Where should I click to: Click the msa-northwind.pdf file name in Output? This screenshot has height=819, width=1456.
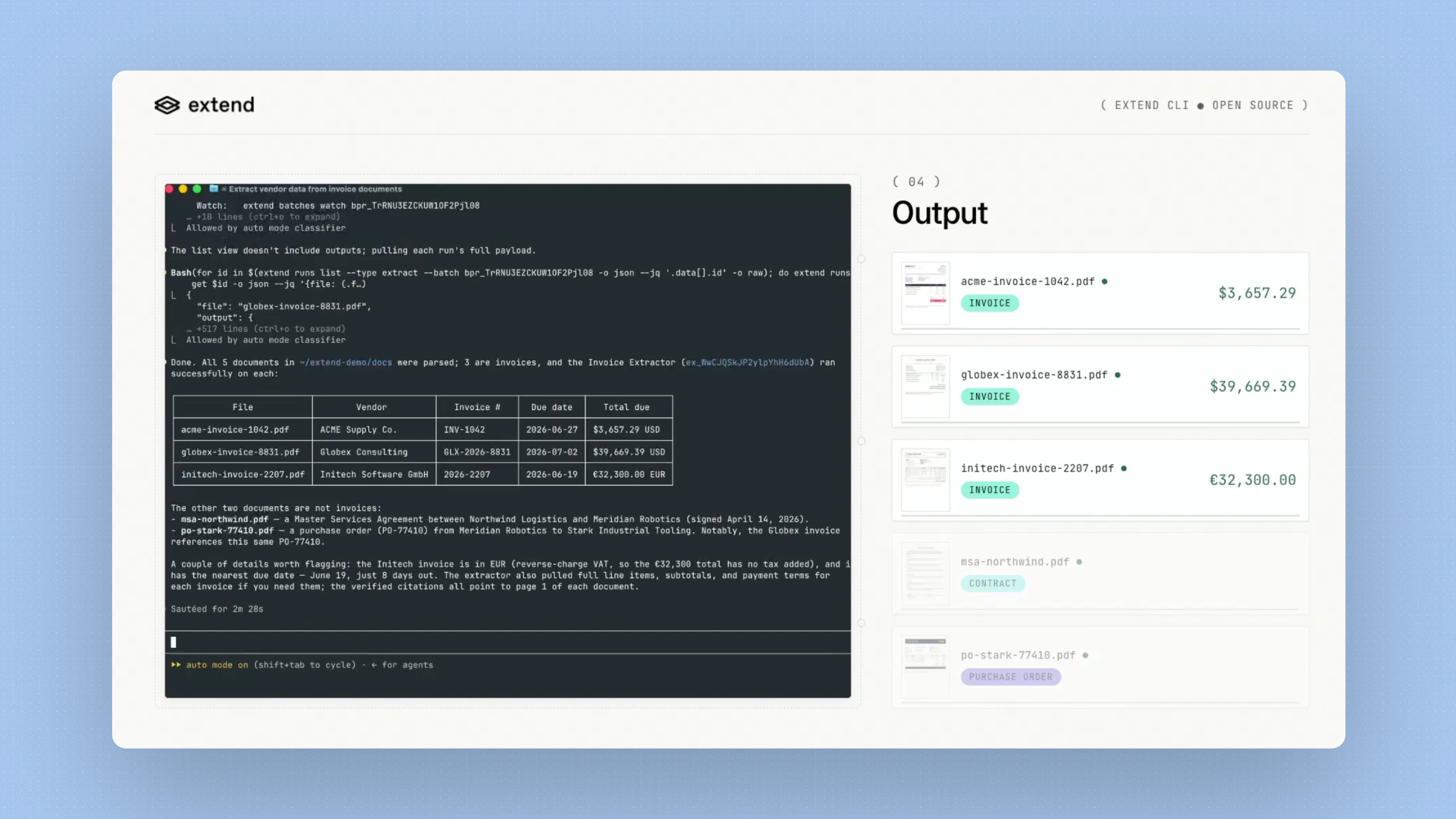coord(1015,562)
